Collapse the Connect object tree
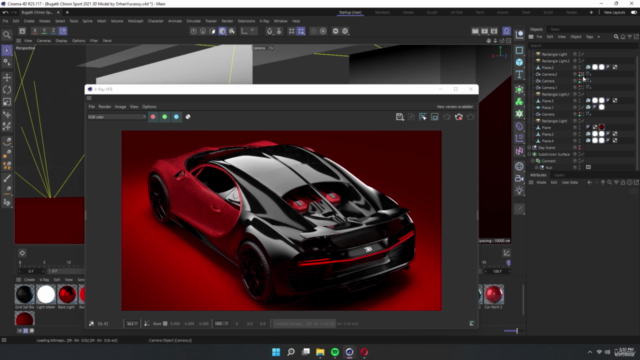Screen dimensions: 640x360 point(533,161)
